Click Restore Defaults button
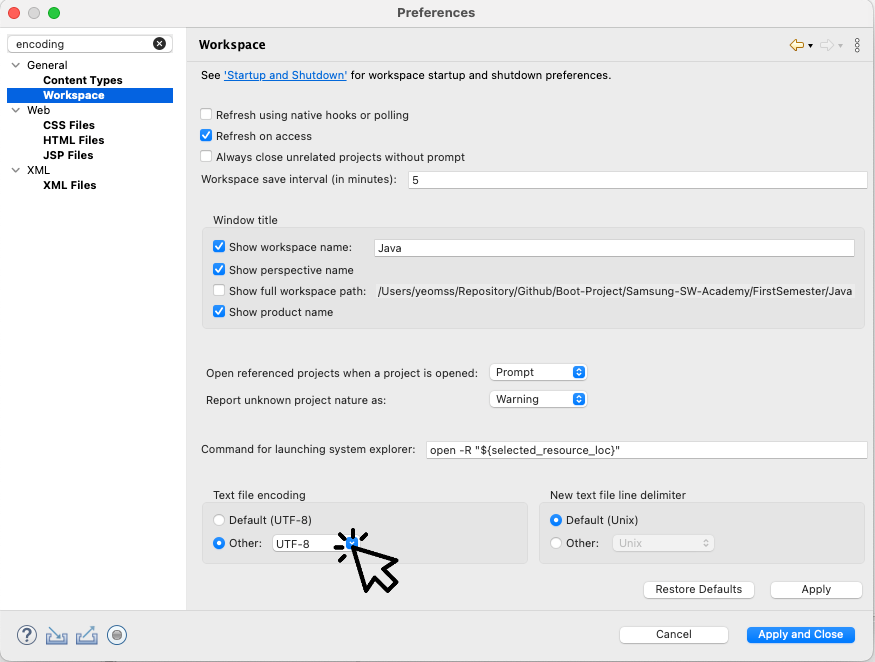This screenshot has height=662, width=875. [x=699, y=589]
